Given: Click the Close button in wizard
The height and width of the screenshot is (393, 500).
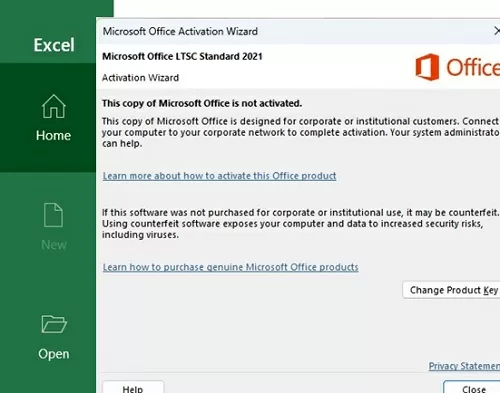Looking at the screenshot, I should (x=472, y=387).
